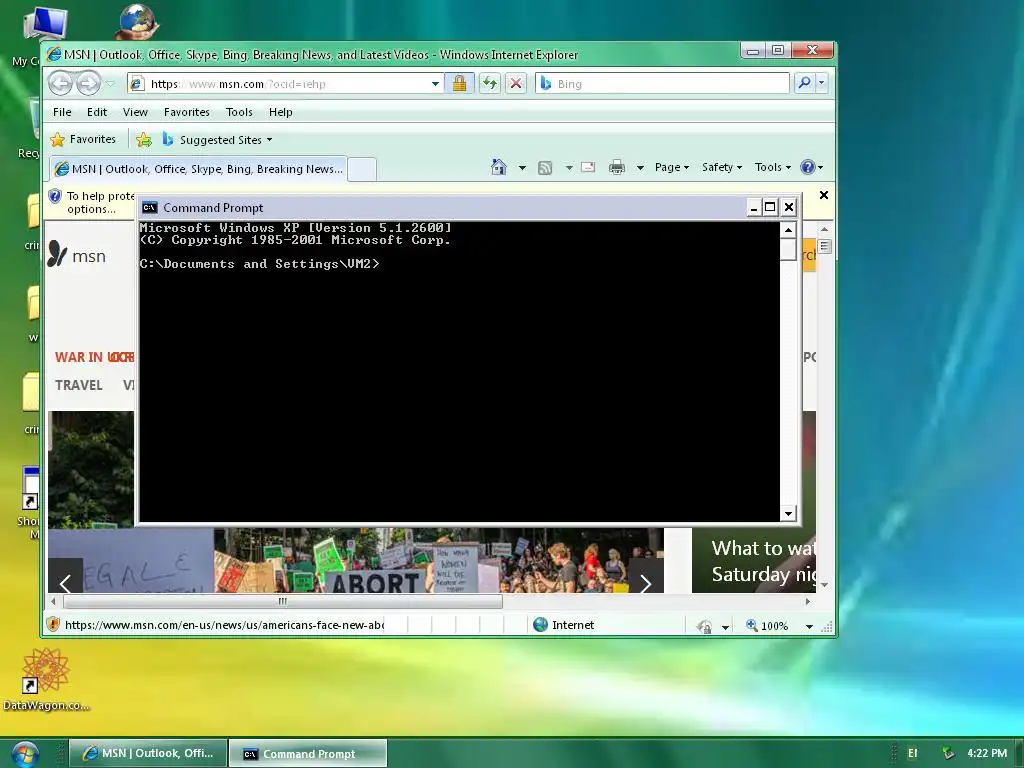Refresh the page with the green arrows
Image resolution: width=1024 pixels, height=768 pixels.
pos(489,83)
